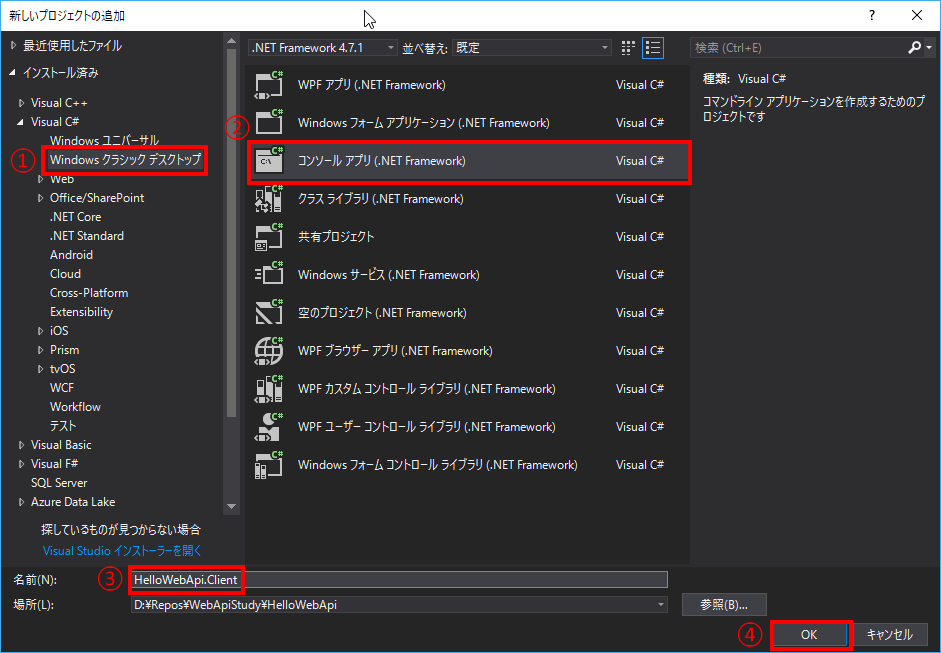Select the Windows フォーム コントロール ライブラリ icon

click(268, 465)
